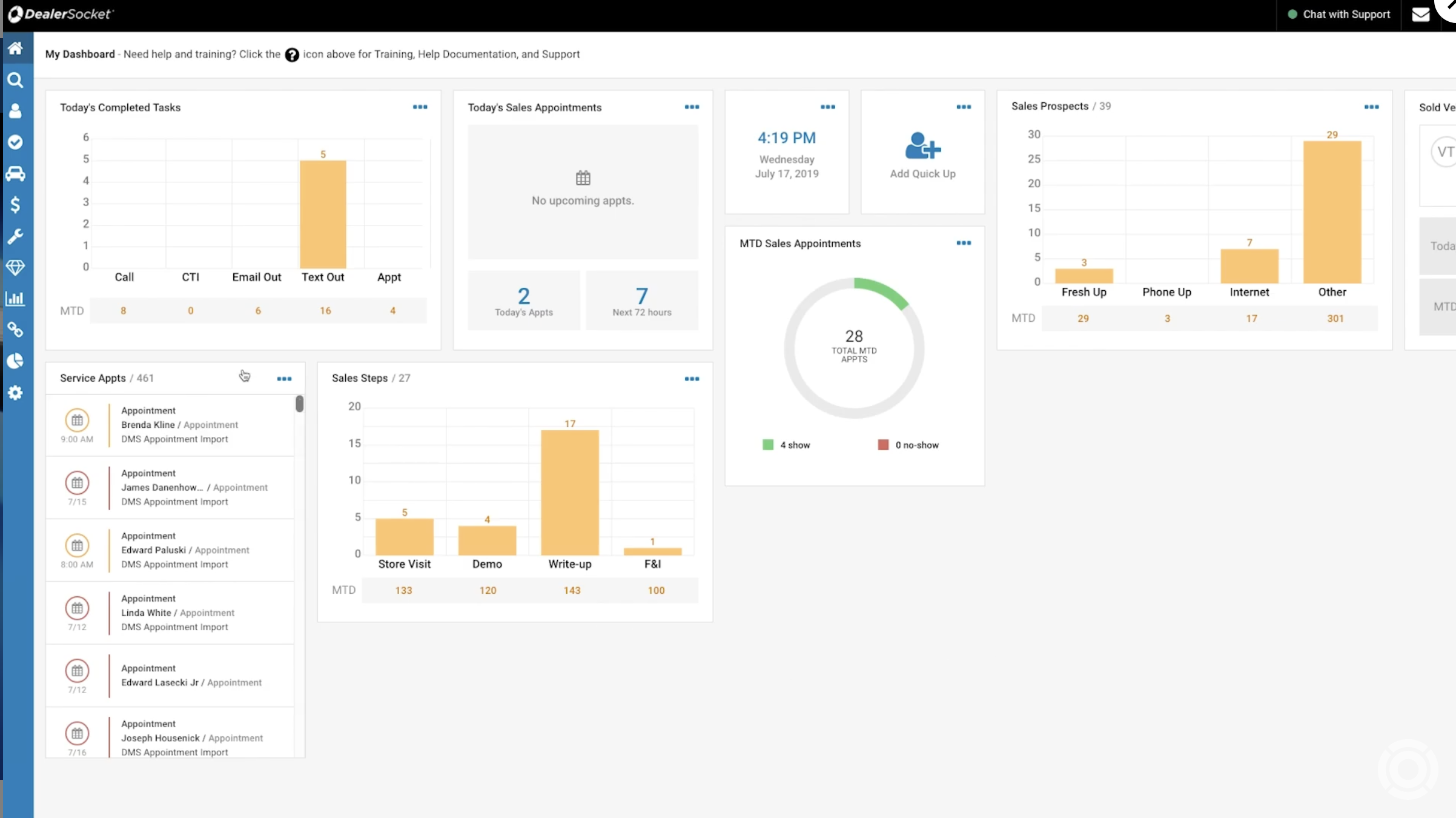Select the Reports bar chart icon
This screenshot has height=818, width=1456.
[x=15, y=298]
